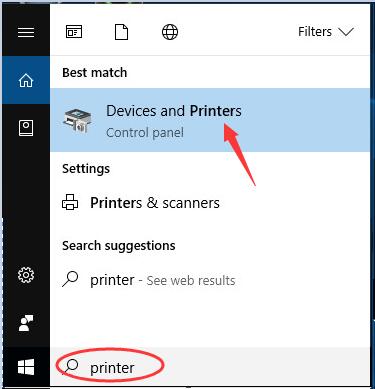Open the Cortana Notebook sidebar icon
375x389 pixels.
pyautogui.click(x=26, y=128)
